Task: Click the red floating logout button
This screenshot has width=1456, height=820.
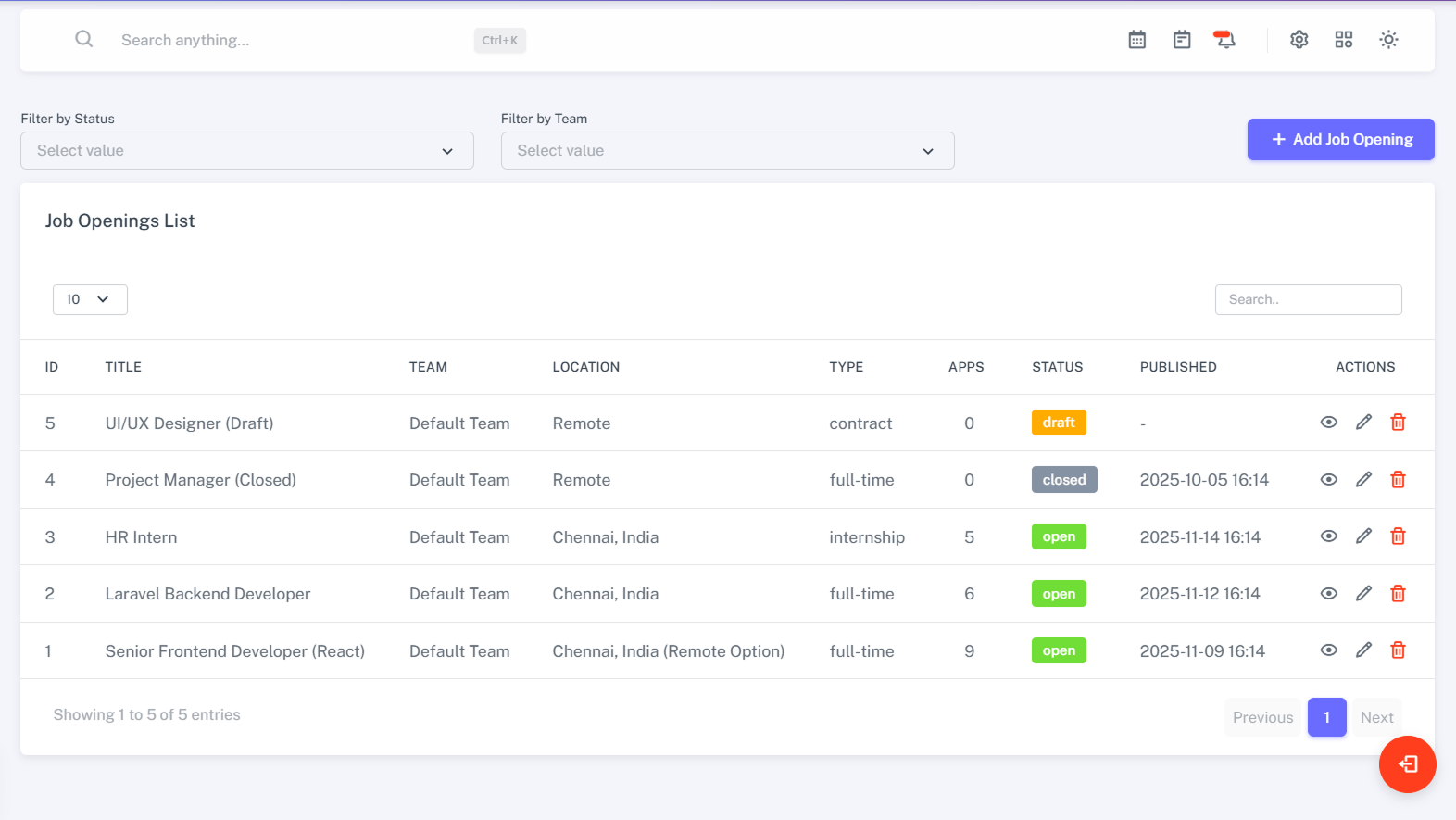Action: (x=1407, y=764)
